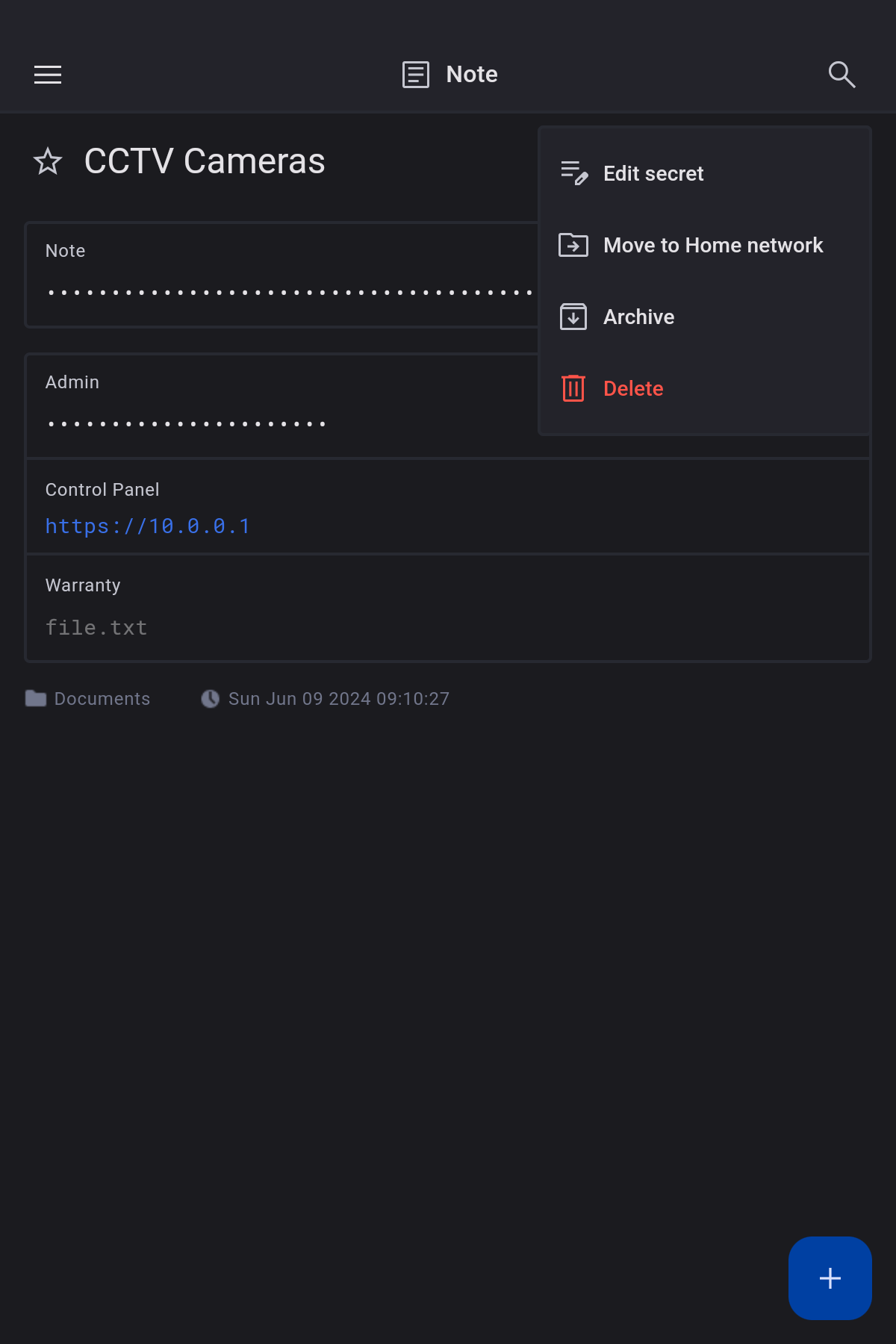Select Archive in the context menu
896x1344 pixels.
click(x=639, y=317)
